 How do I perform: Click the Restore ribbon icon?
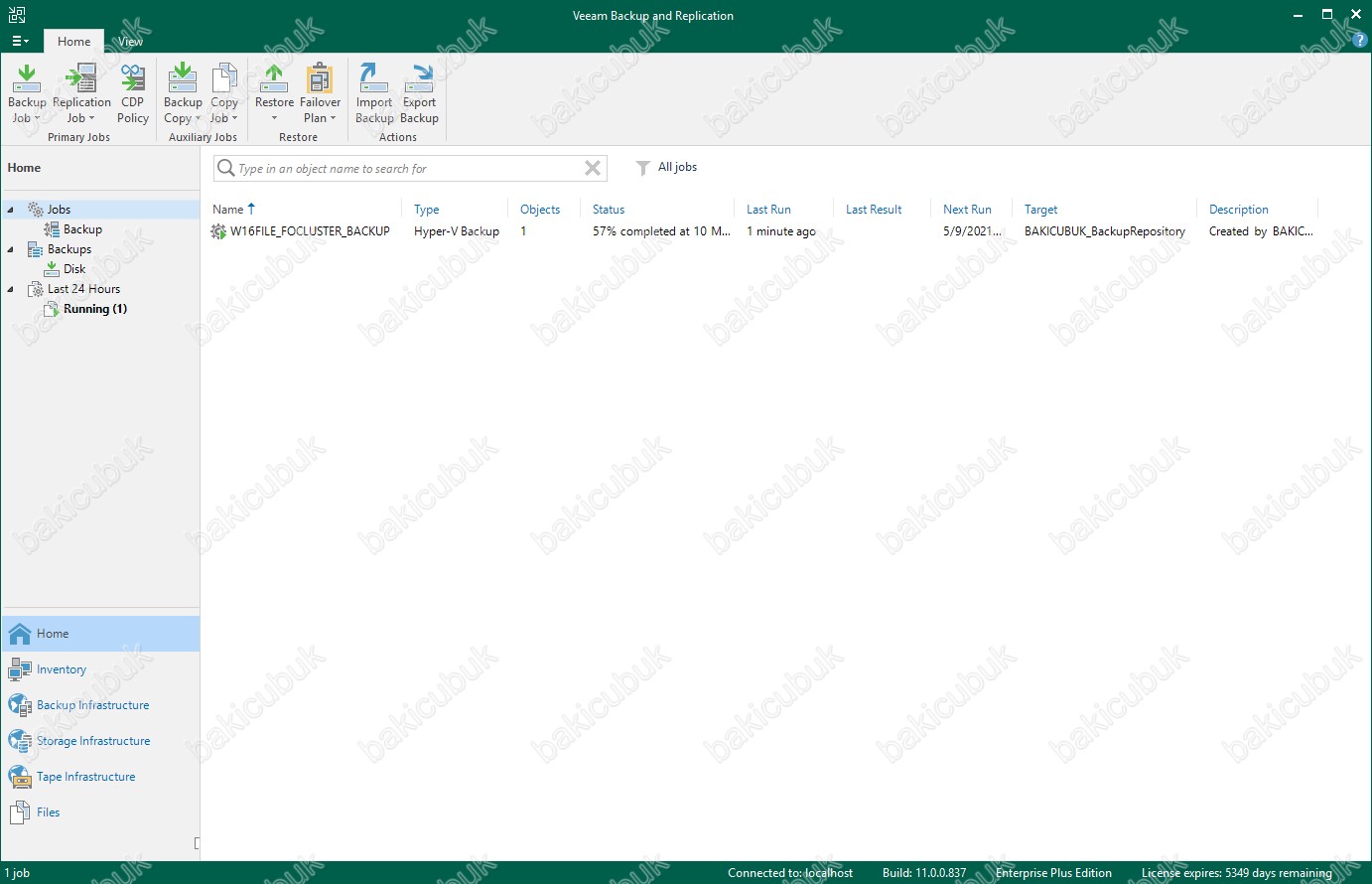(x=274, y=77)
